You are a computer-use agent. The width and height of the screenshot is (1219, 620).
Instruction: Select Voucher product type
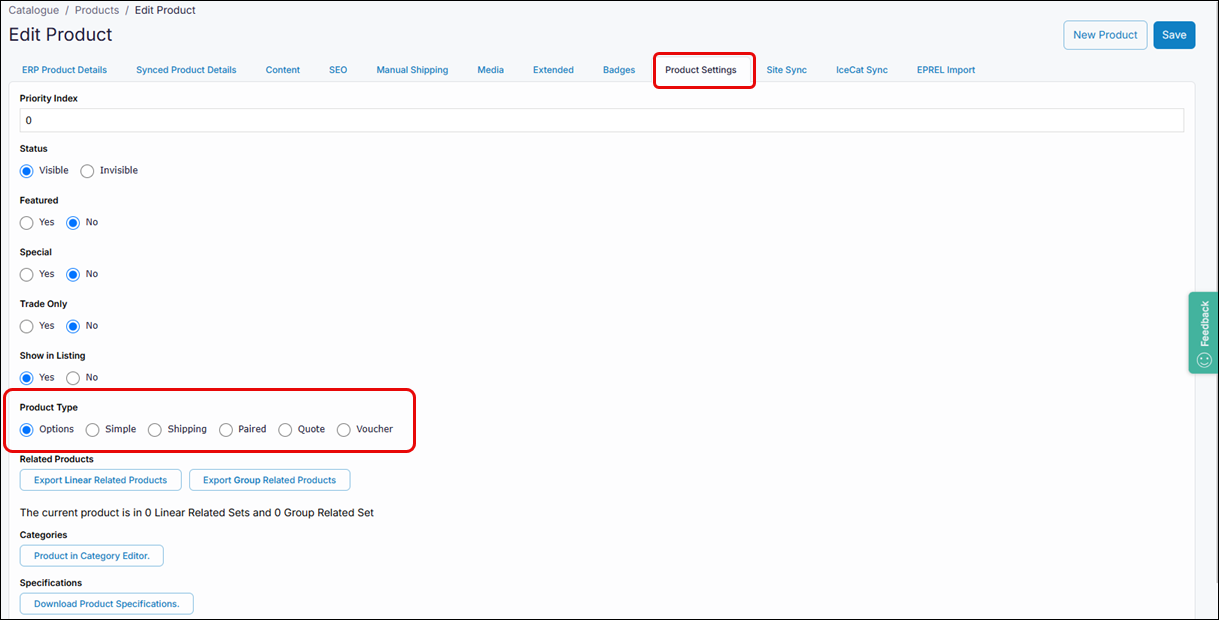[344, 430]
